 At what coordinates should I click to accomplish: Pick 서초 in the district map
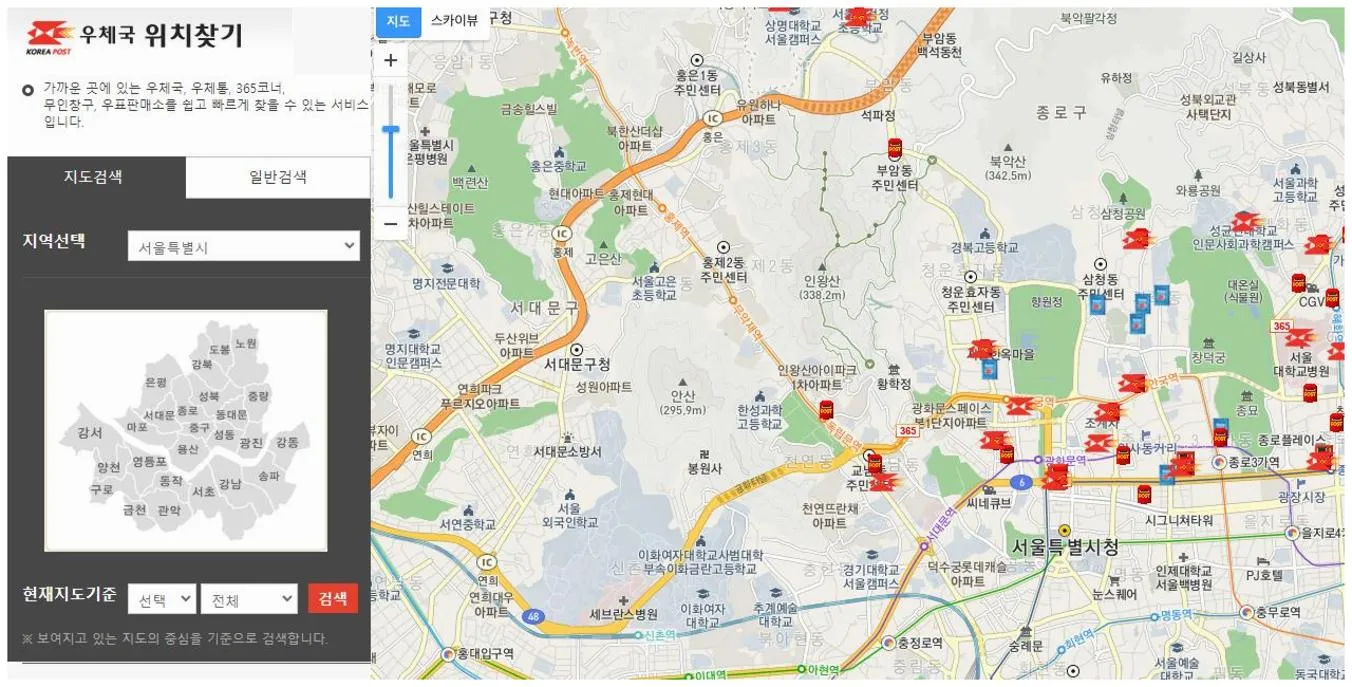coord(203,492)
